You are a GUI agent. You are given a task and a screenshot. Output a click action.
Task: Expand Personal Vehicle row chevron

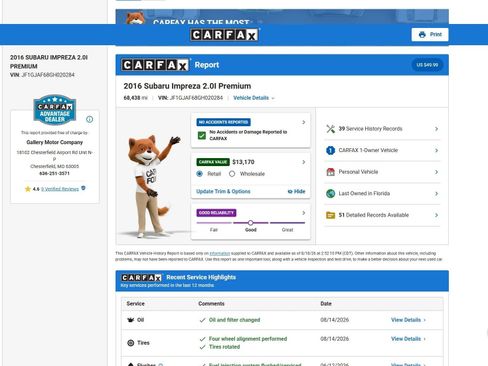(x=436, y=172)
